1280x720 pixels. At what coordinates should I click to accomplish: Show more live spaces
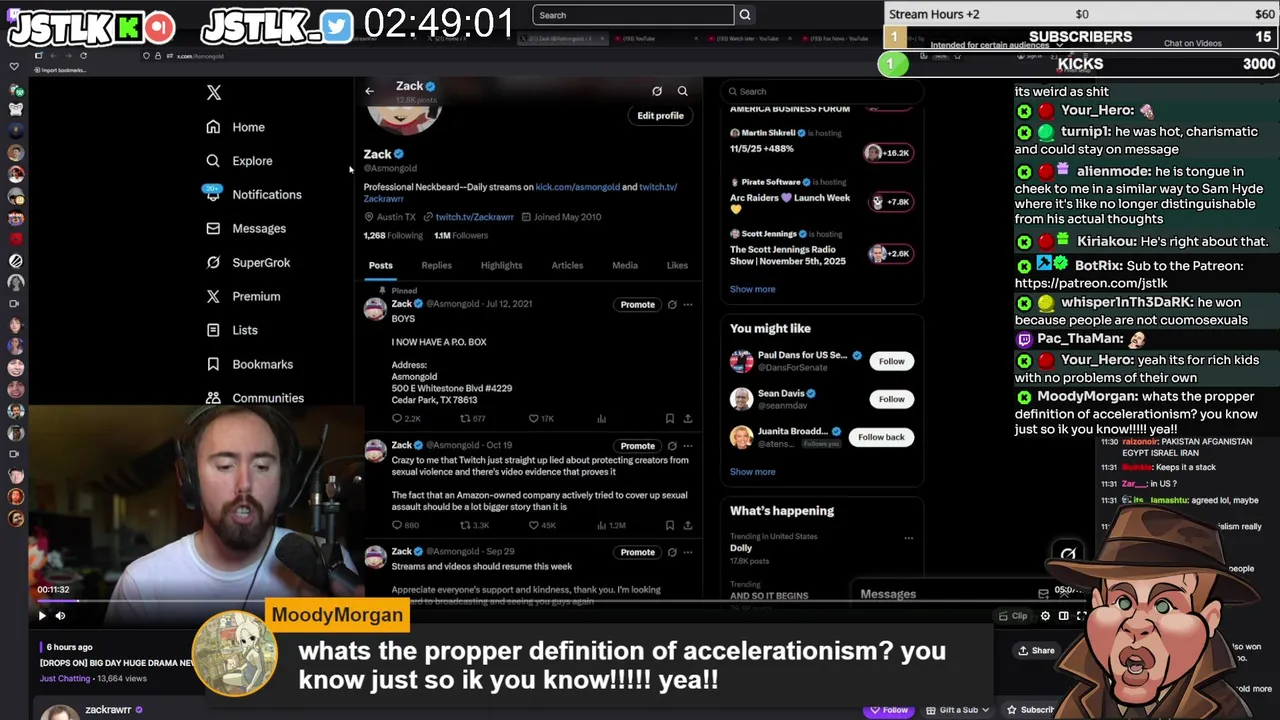[x=752, y=290]
